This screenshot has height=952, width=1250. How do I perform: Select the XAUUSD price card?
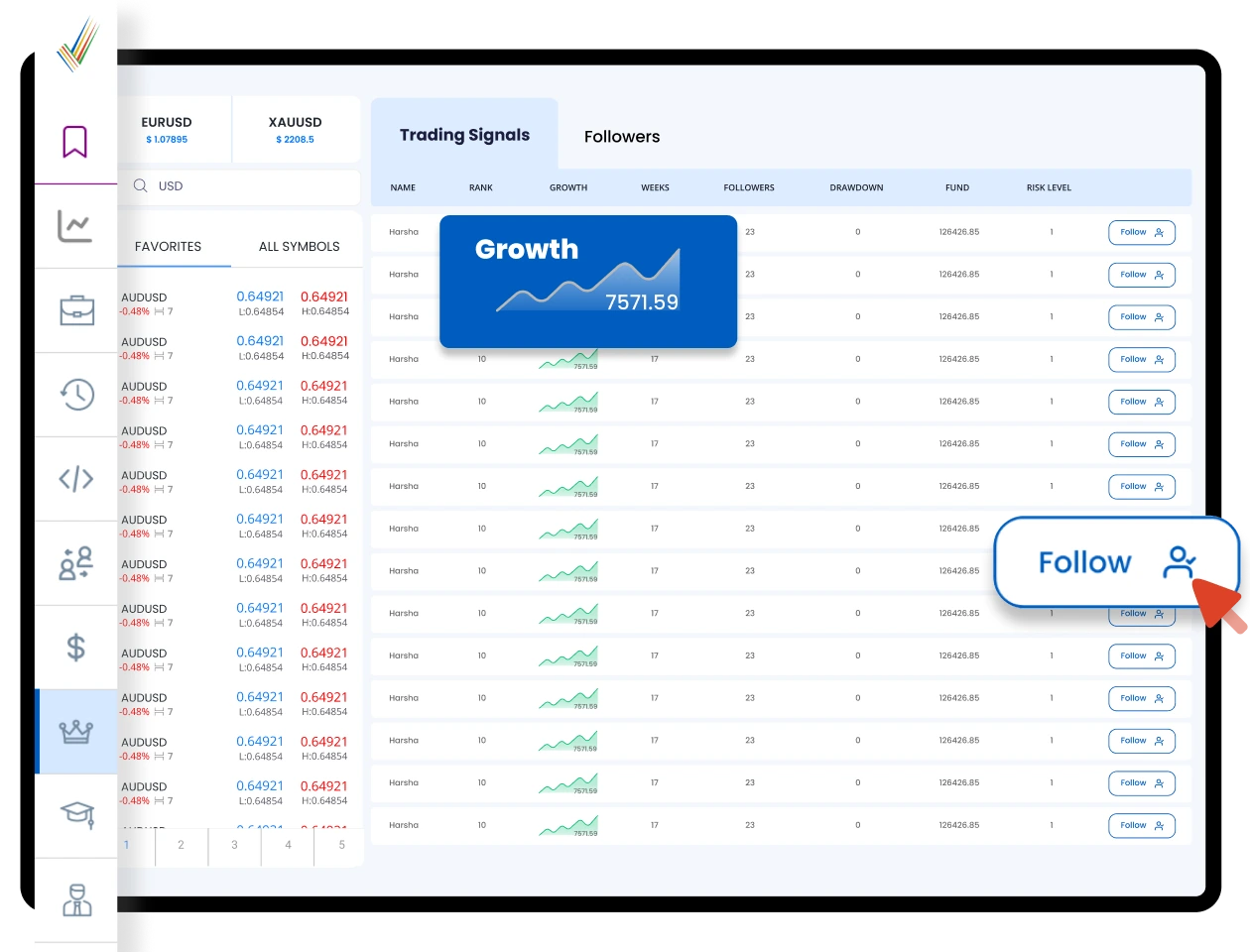pos(295,129)
